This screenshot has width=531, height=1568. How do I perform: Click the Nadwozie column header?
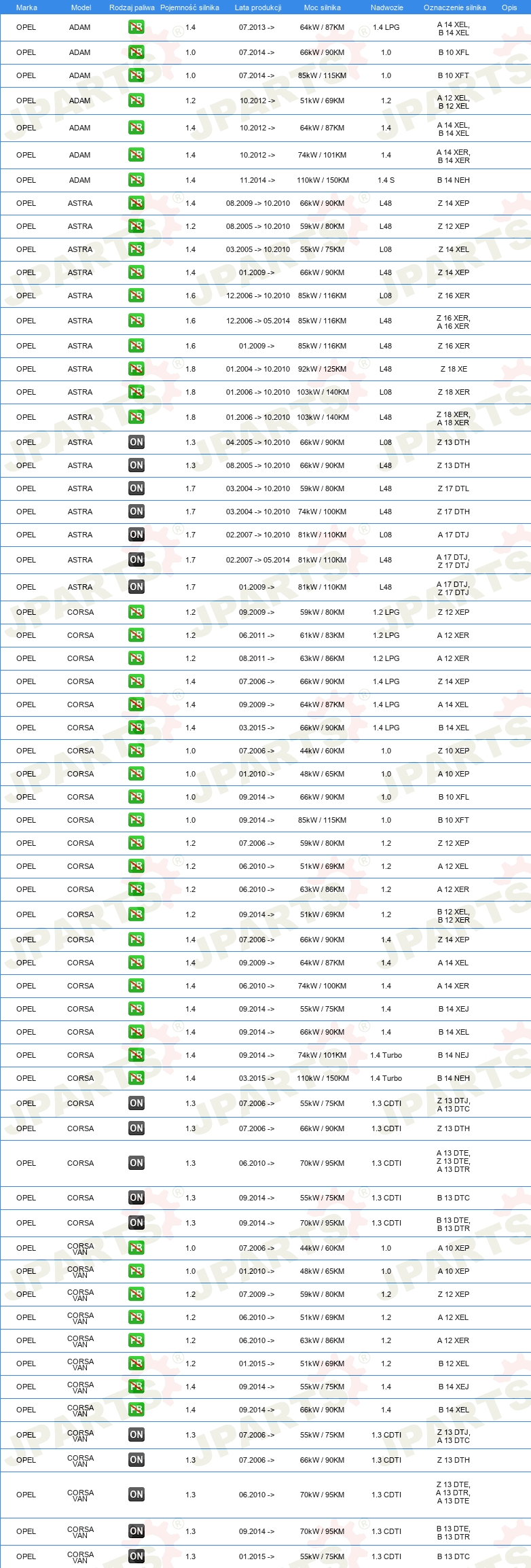(386, 7)
